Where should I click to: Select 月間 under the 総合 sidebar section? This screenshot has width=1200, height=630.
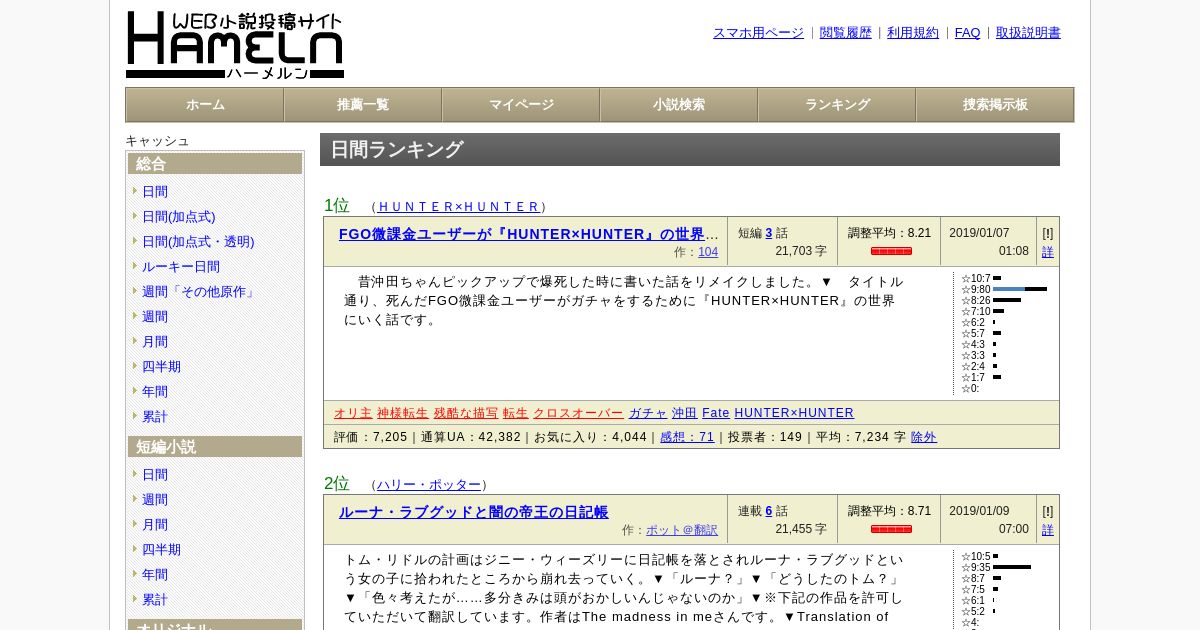pos(155,342)
